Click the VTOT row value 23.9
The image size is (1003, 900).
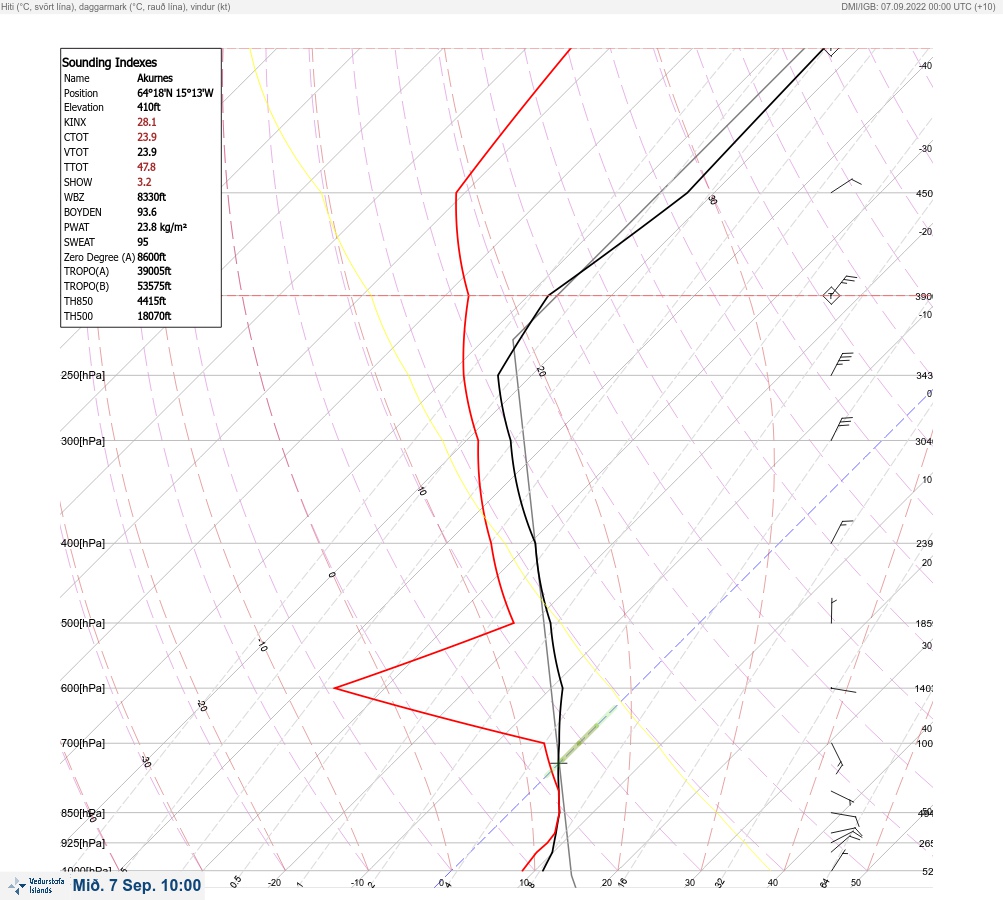click(x=146, y=152)
